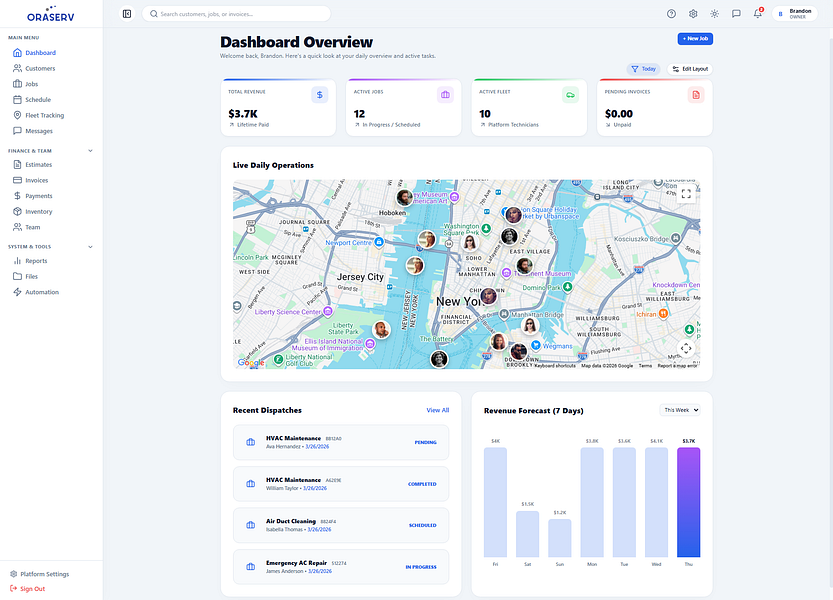
Task: Click the Total Revenue dollar icon
Action: coord(320,95)
